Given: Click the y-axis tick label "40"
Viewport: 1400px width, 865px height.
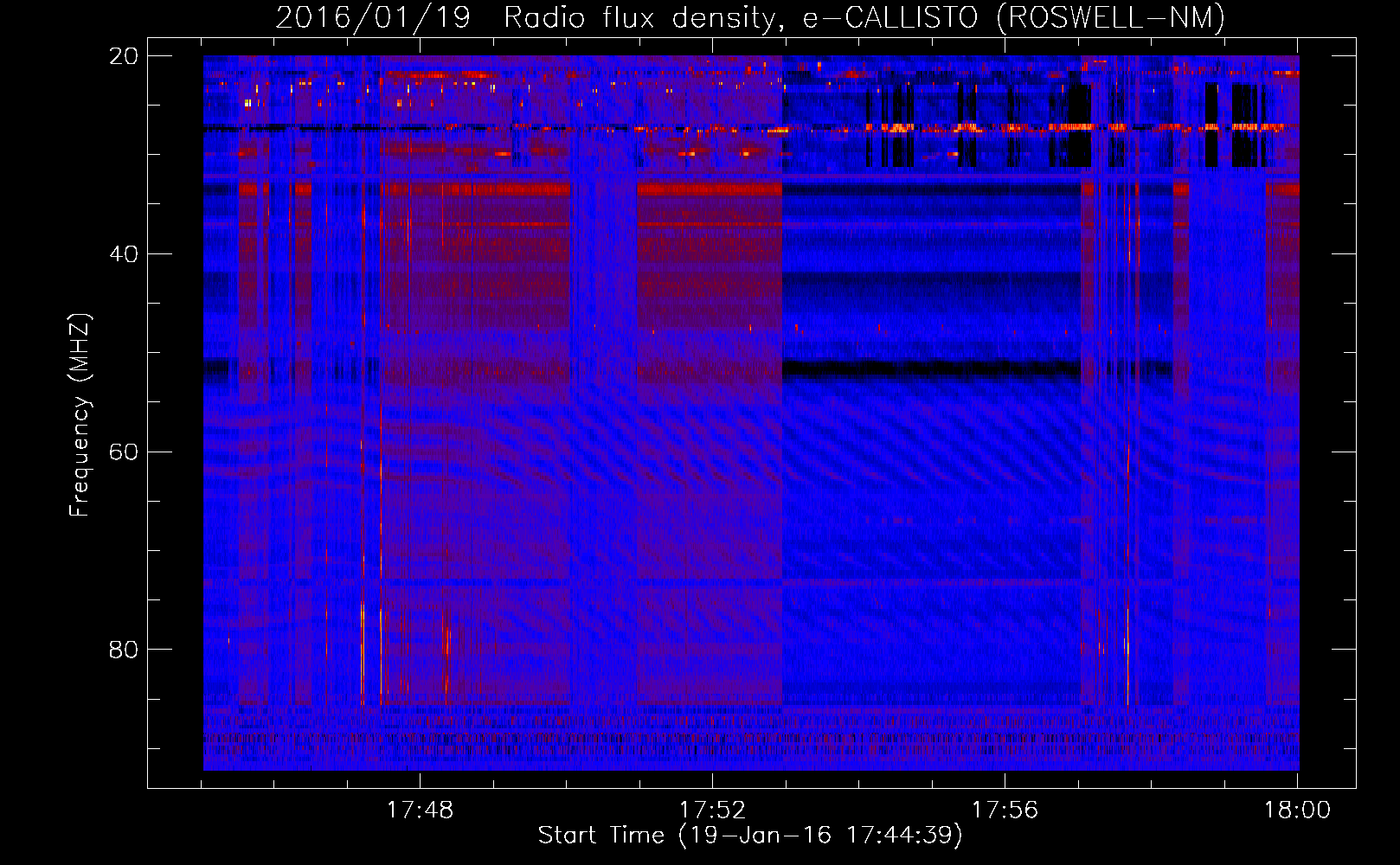Looking at the screenshot, I should (124, 254).
